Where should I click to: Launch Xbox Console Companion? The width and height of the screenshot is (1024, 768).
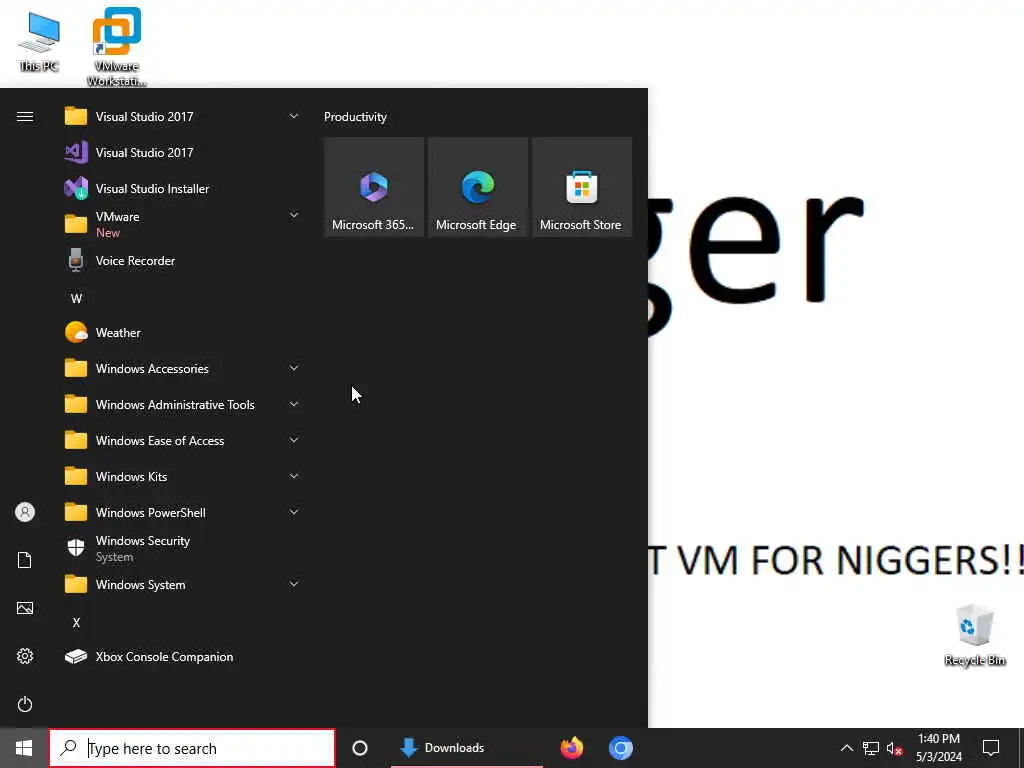point(181,656)
